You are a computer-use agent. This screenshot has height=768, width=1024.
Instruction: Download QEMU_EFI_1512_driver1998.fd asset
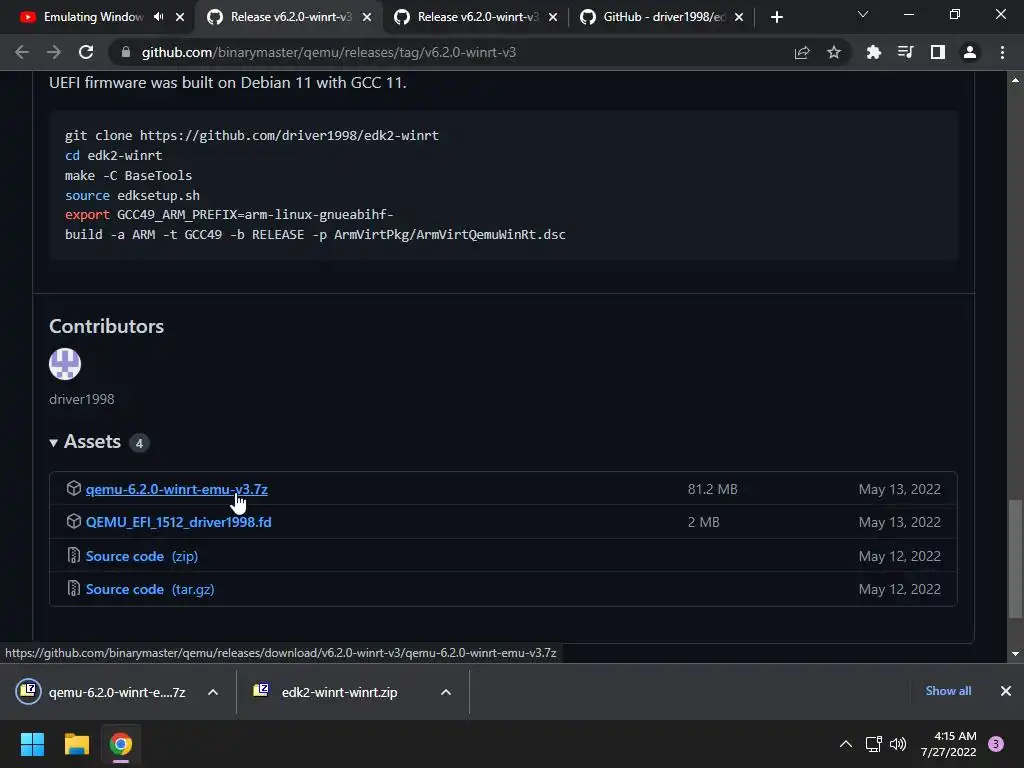coord(178,522)
